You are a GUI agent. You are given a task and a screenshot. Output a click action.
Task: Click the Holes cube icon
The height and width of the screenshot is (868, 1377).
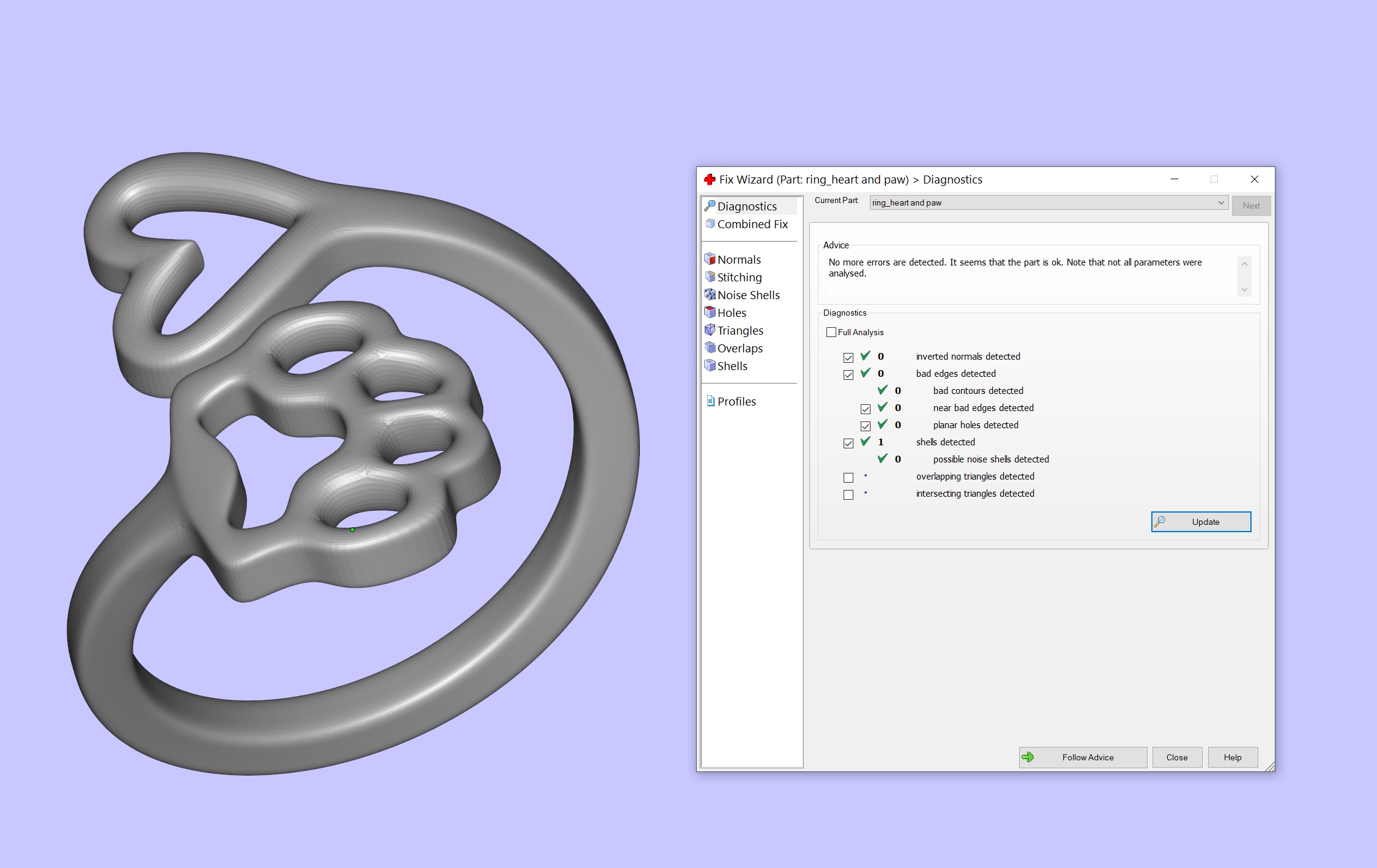(x=710, y=313)
